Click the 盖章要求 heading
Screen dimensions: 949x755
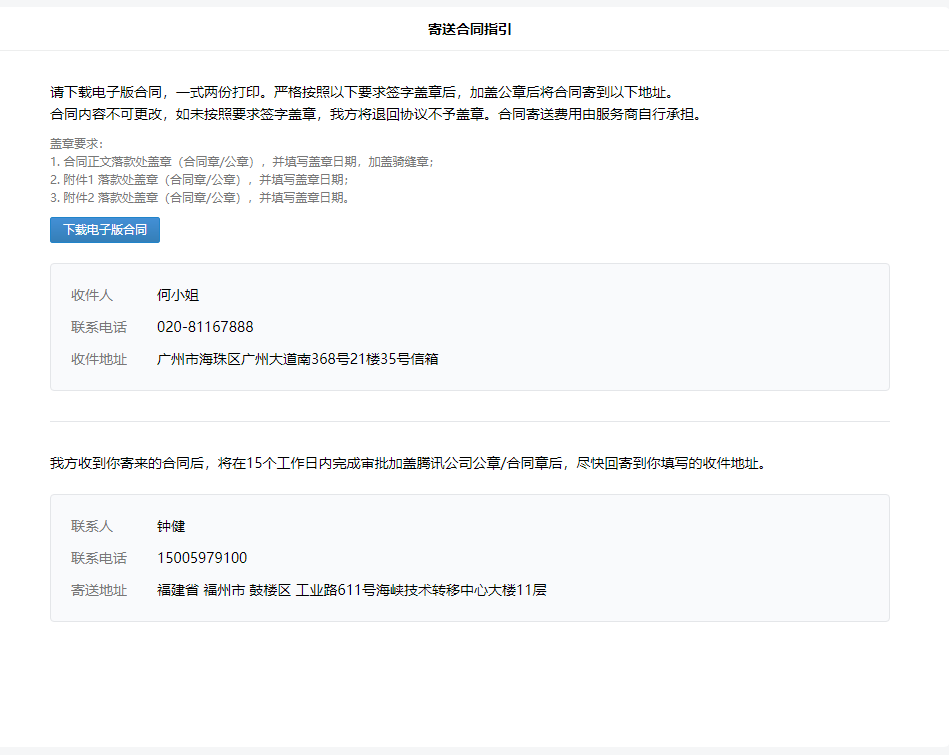(x=77, y=143)
